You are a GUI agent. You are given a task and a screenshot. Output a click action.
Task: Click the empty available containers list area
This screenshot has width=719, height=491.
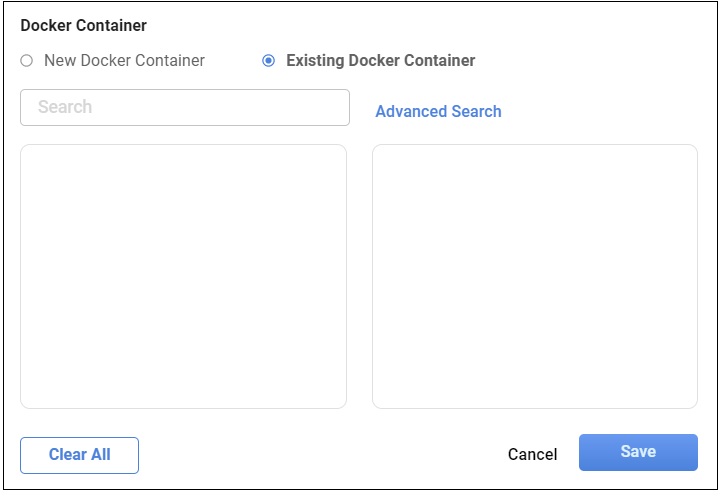coord(183,276)
